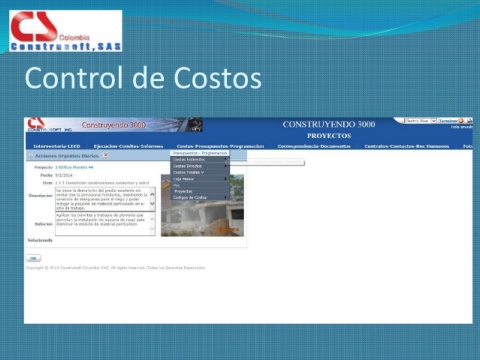Screen dimensions: 480x360
Task: Click the OK button
Action: (33, 258)
